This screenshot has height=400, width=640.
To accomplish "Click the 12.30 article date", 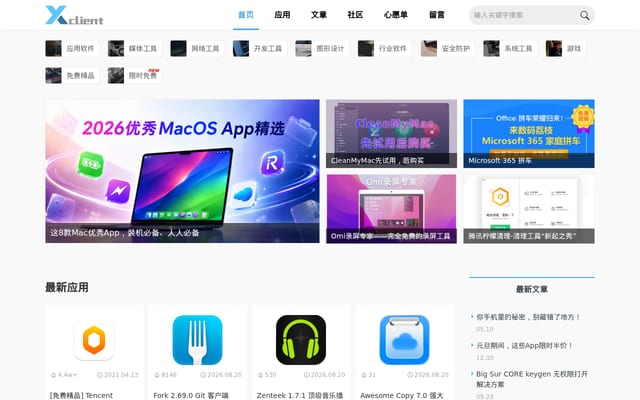I will coord(485,358).
